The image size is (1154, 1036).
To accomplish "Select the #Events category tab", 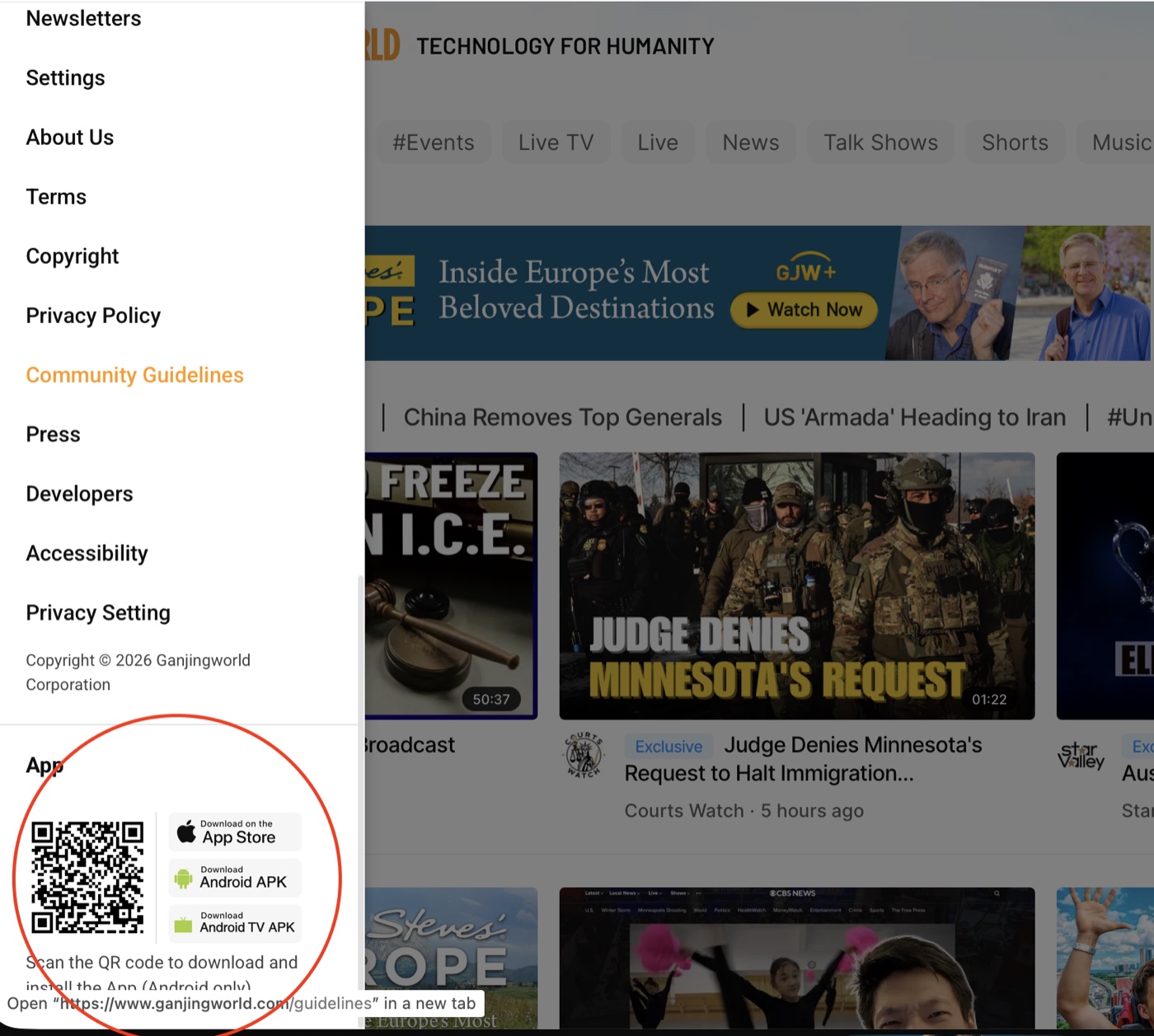I will pyautogui.click(x=434, y=143).
